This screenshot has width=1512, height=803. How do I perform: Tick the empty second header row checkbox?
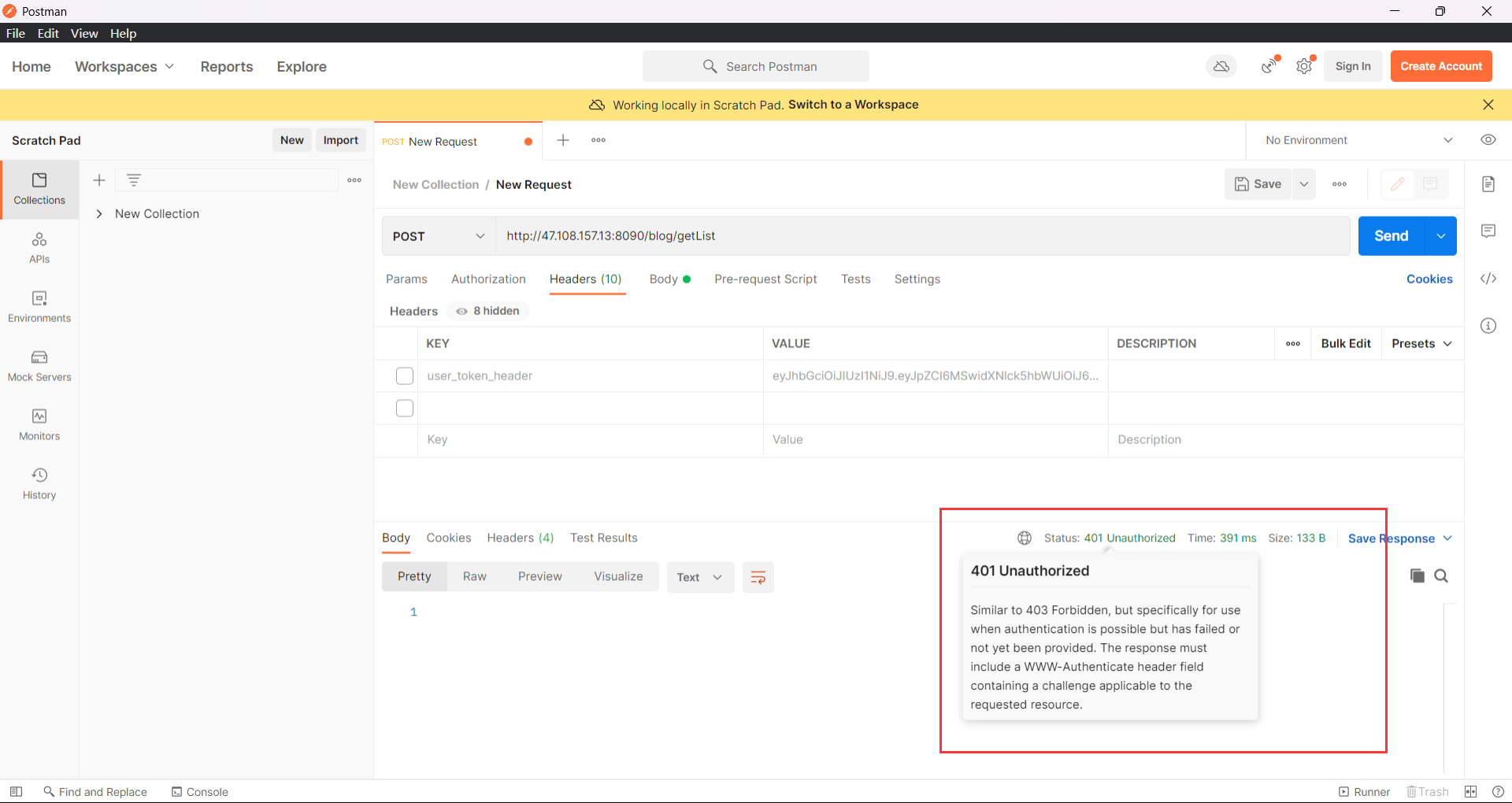pos(405,409)
